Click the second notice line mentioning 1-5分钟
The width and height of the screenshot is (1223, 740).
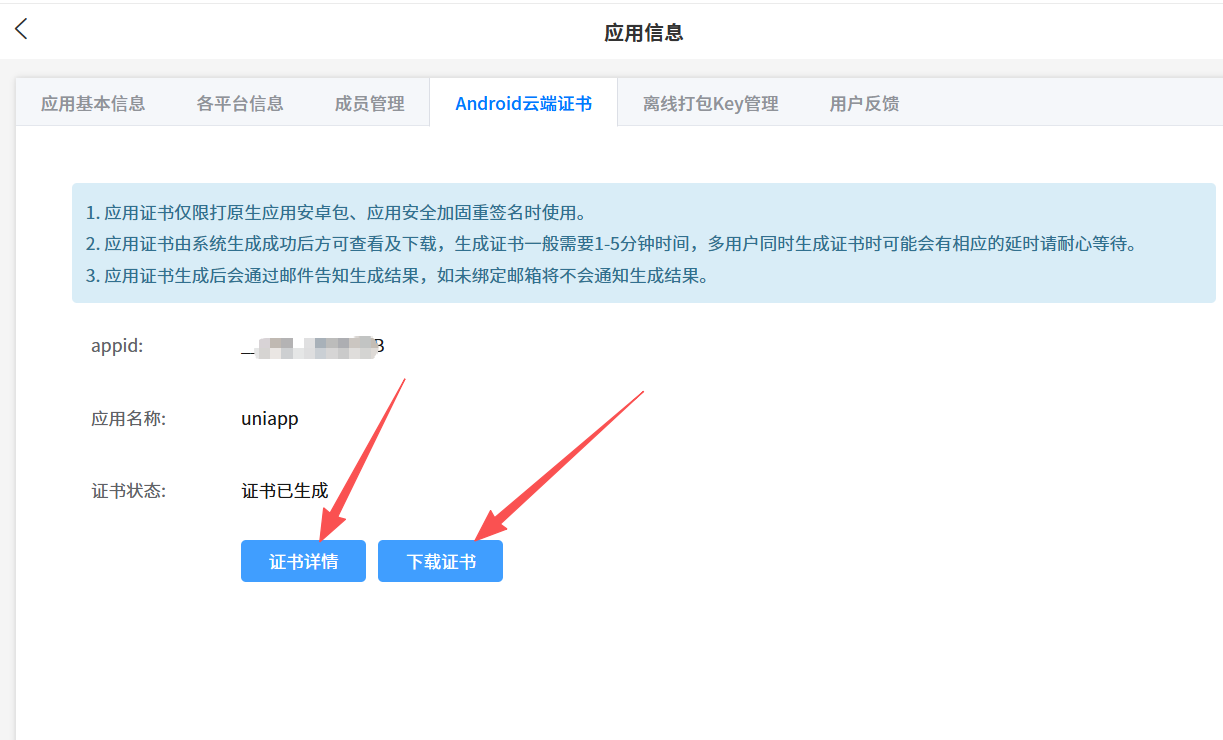click(610, 244)
